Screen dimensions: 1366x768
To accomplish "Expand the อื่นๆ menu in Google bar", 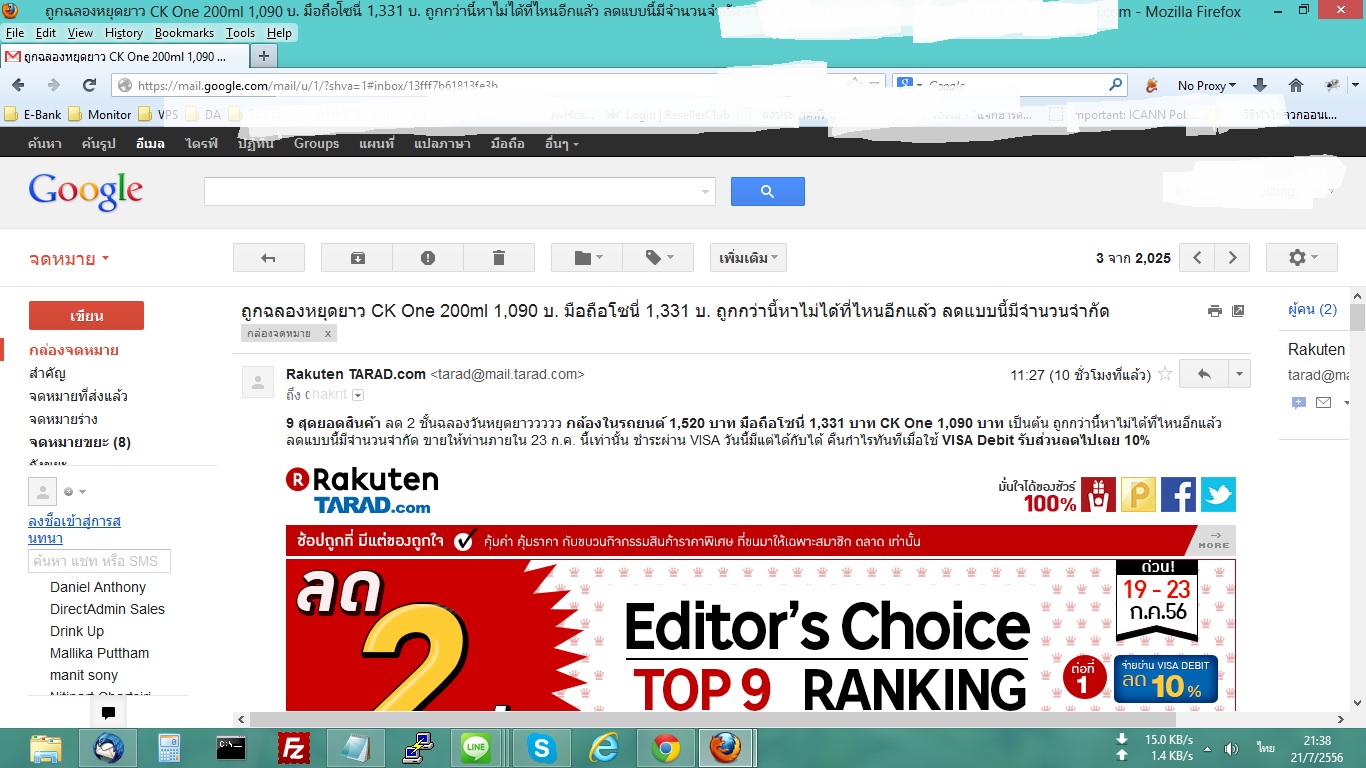I will (562, 143).
